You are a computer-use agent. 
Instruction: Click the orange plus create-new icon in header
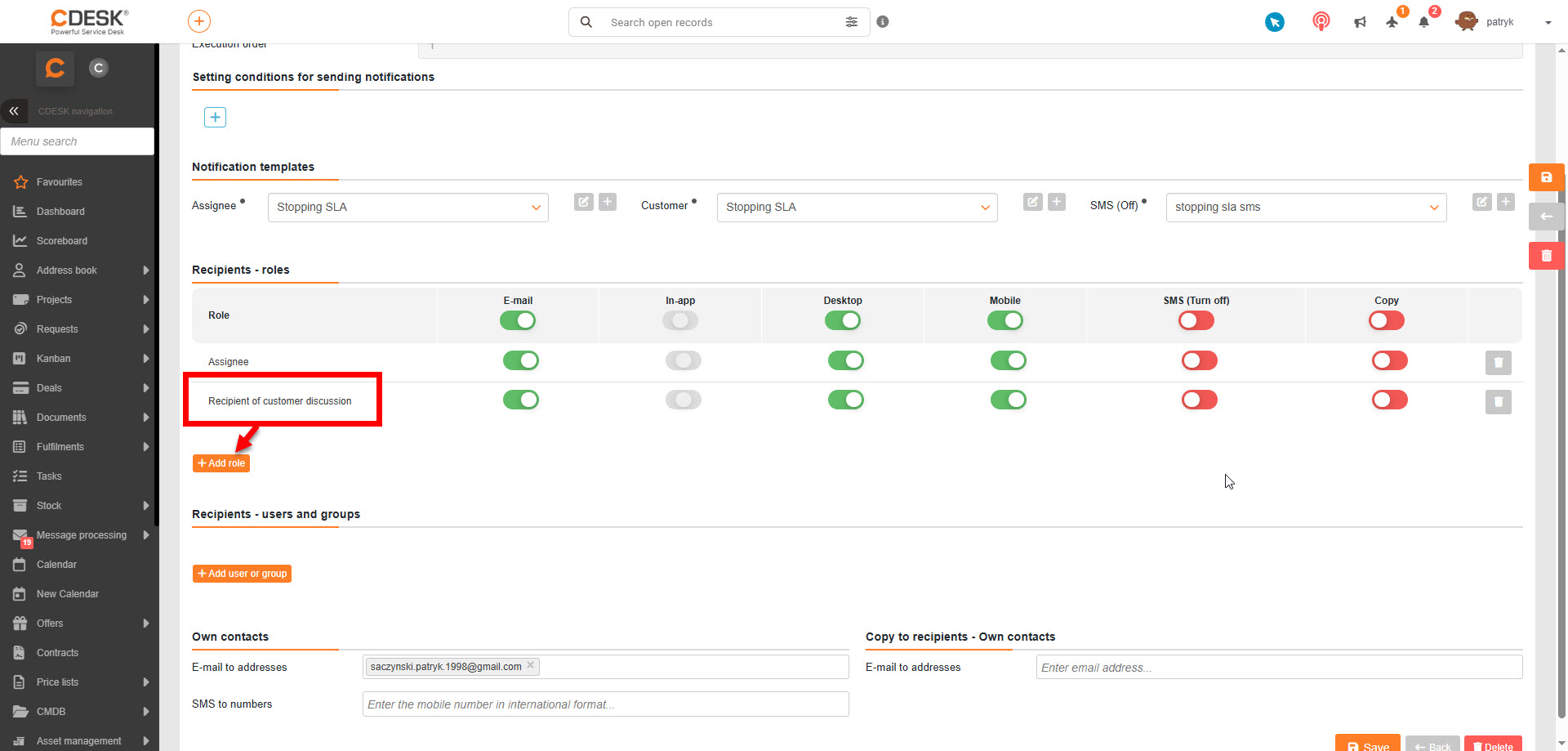(198, 21)
